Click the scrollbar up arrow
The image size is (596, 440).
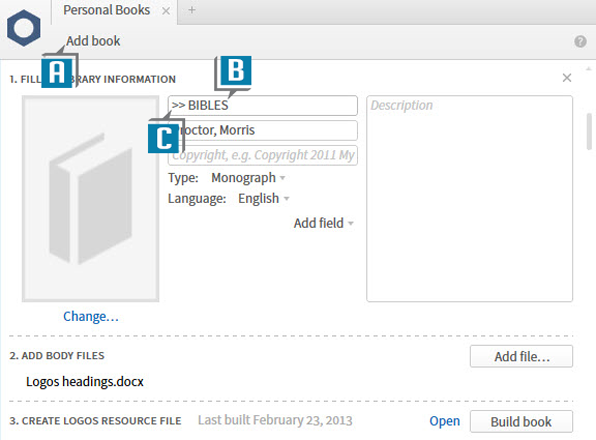[x=589, y=69]
